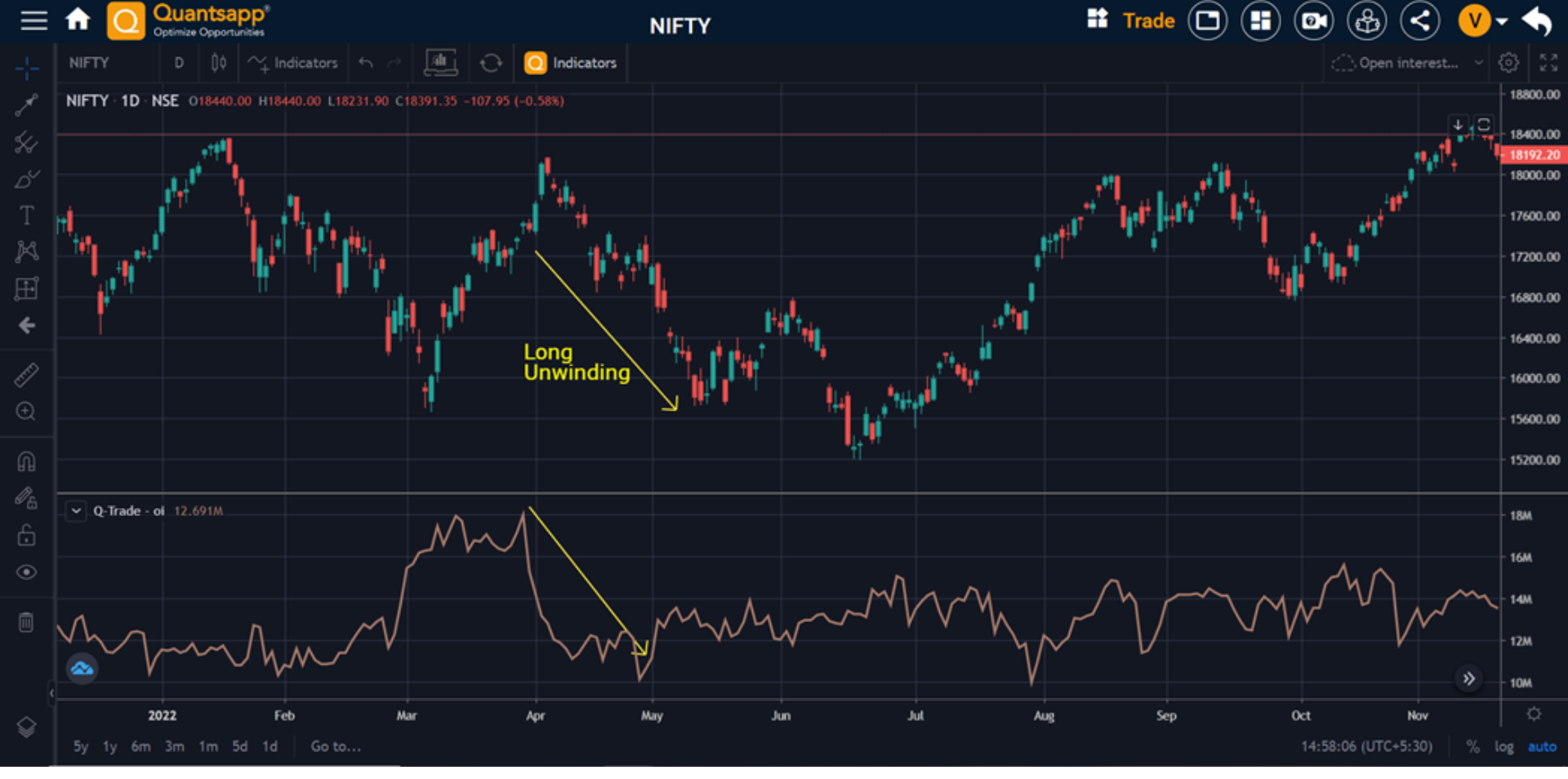The height and width of the screenshot is (779, 1568).
Task: Click the Trade button
Action: [1147, 21]
